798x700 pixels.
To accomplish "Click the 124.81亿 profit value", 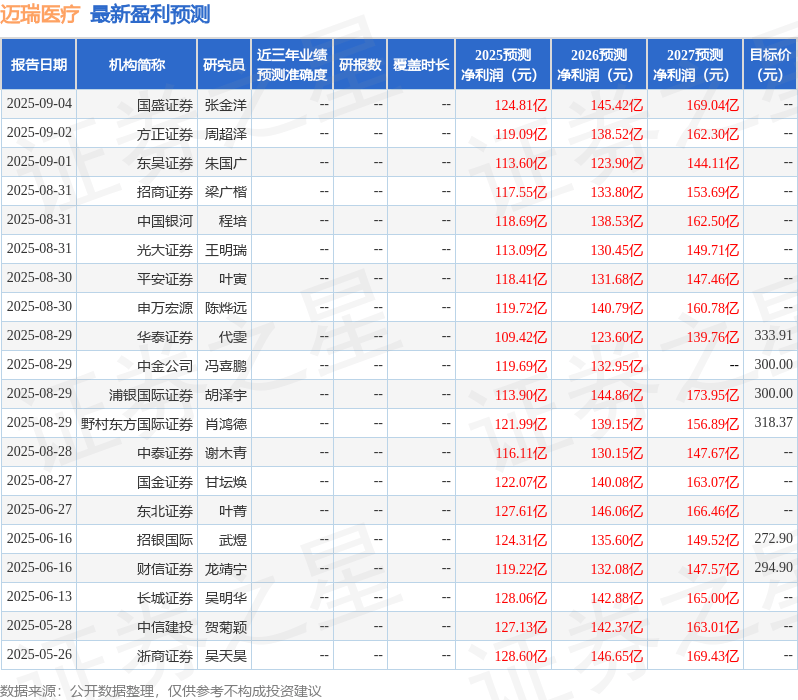I will click(x=521, y=105).
